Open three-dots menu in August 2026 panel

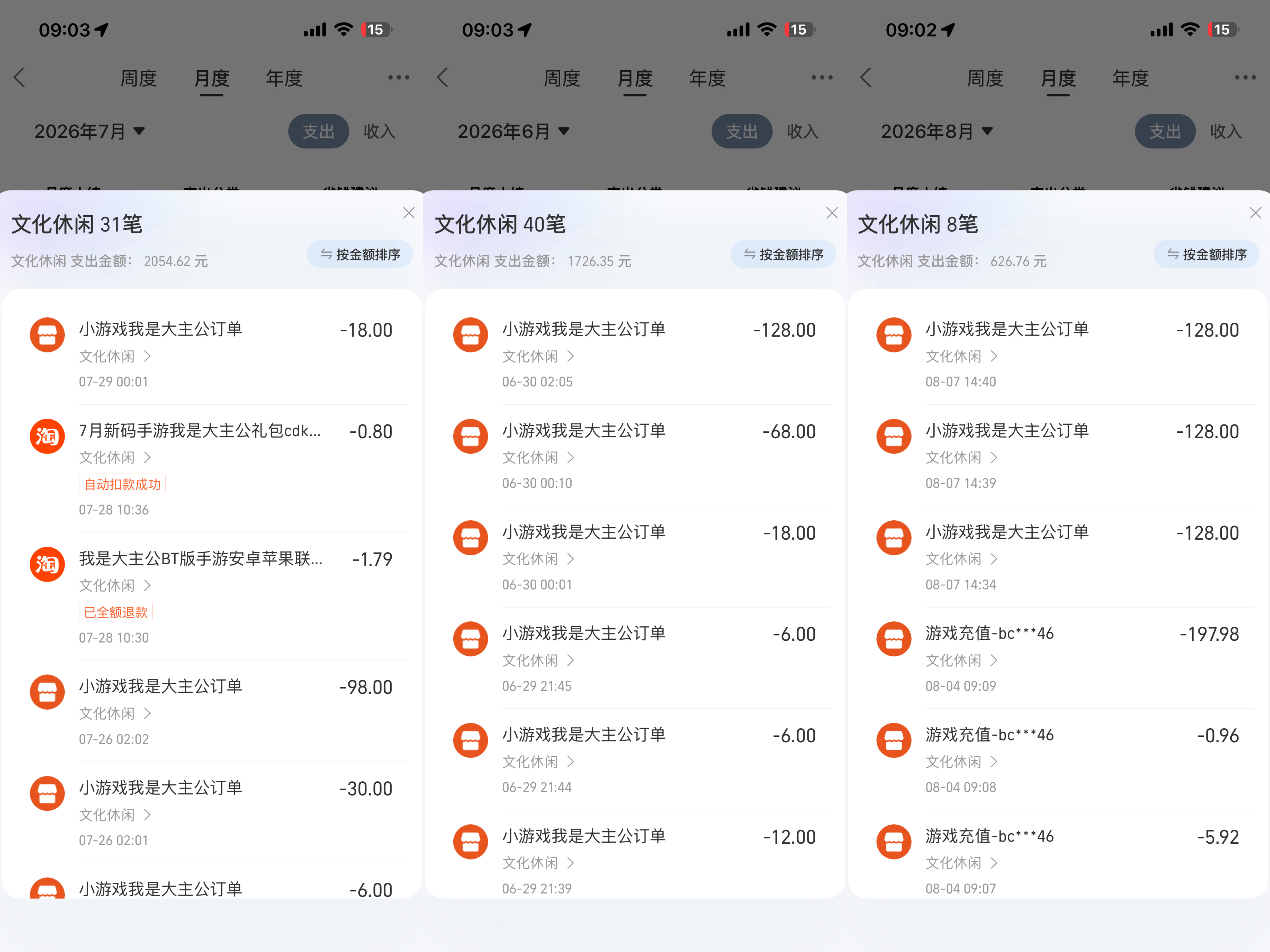(1245, 77)
